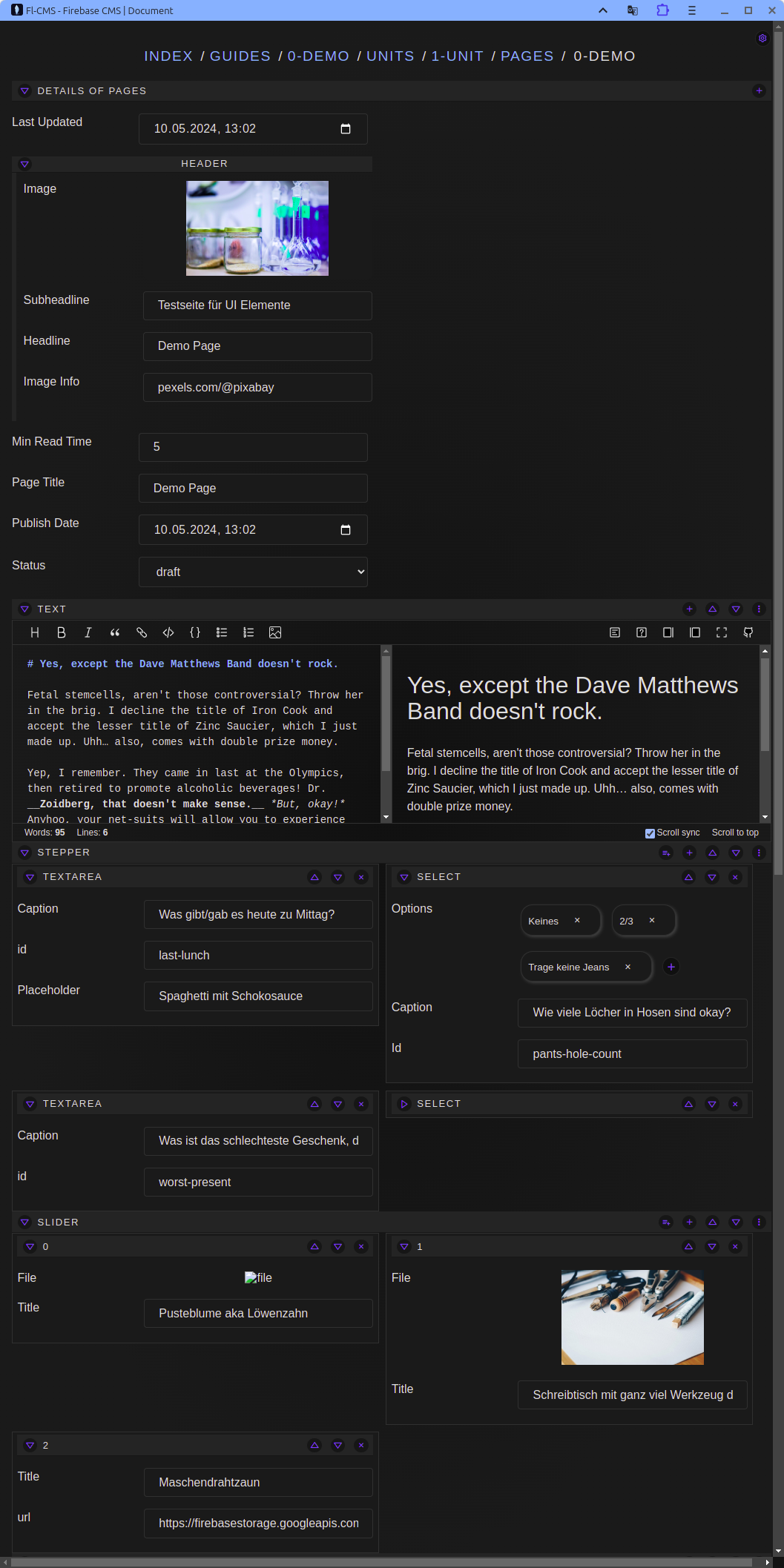Open the Status dropdown
784x1568 pixels.
(x=253, y=572)
